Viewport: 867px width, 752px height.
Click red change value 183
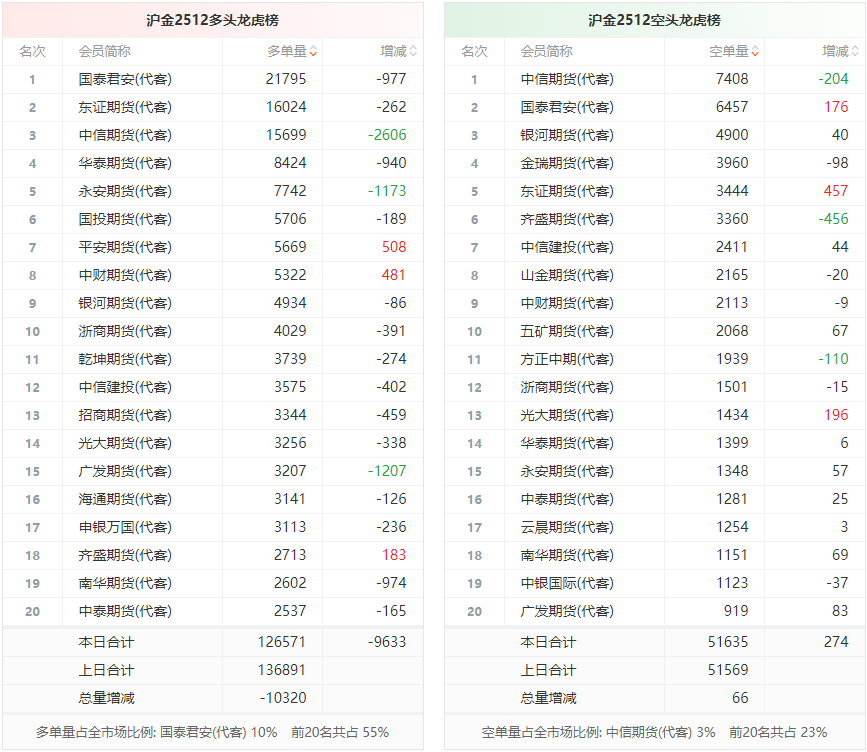point(394,555)
